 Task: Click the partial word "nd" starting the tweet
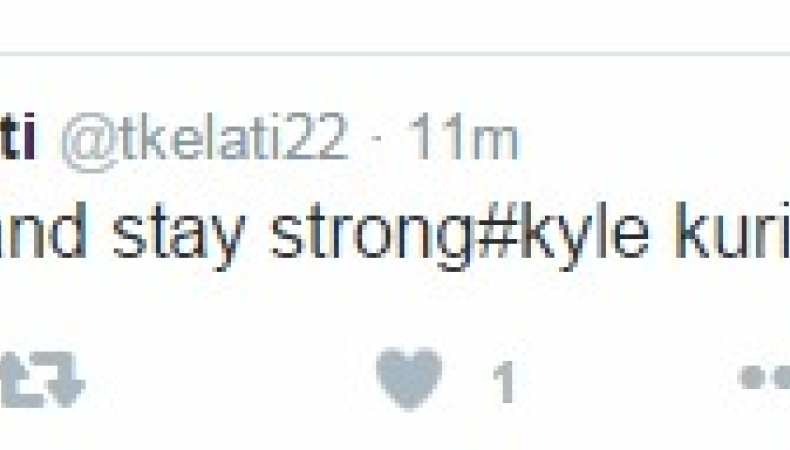pos(43,230)
